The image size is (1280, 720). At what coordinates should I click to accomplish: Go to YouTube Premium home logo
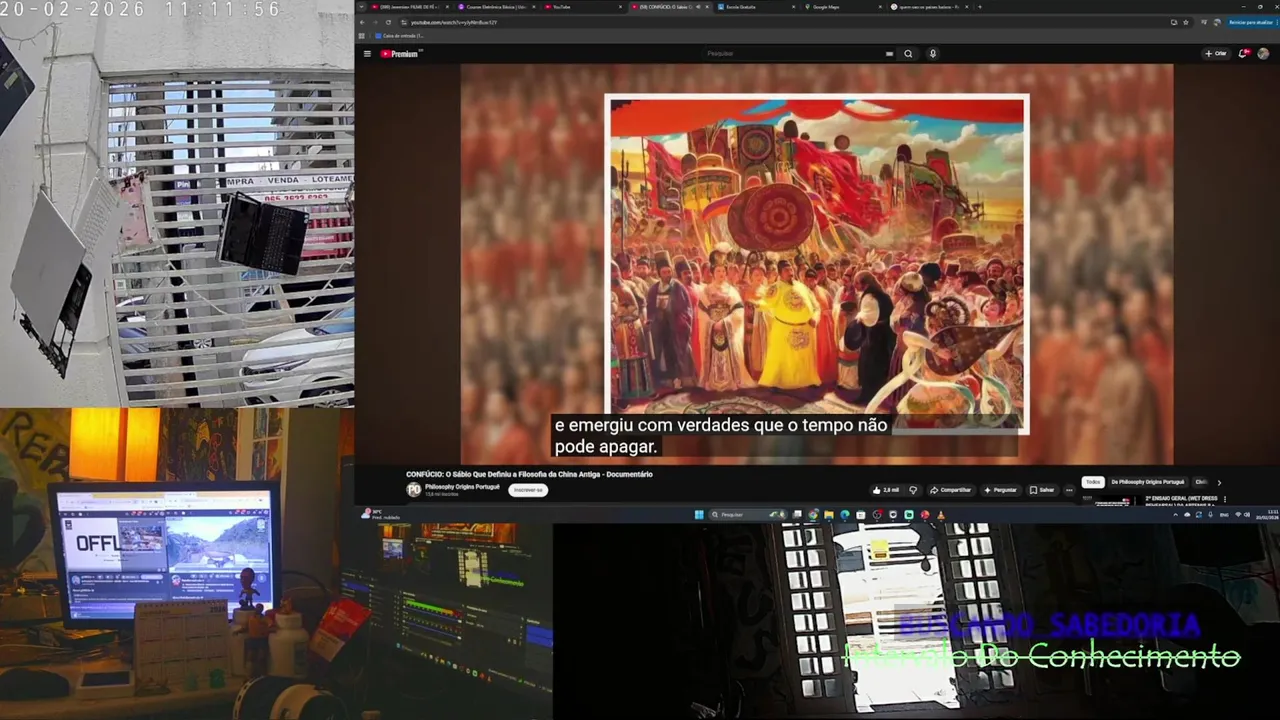coord(401,54)
